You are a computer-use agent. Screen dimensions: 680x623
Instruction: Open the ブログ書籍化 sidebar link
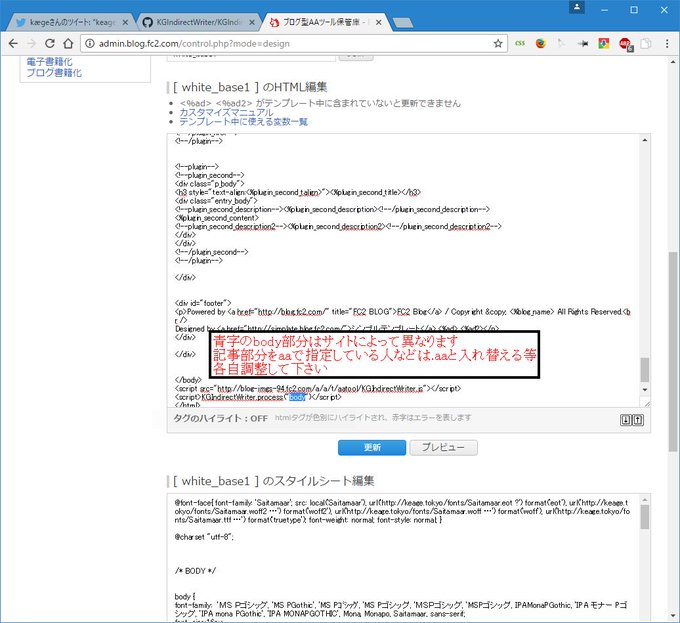point(54,72)
